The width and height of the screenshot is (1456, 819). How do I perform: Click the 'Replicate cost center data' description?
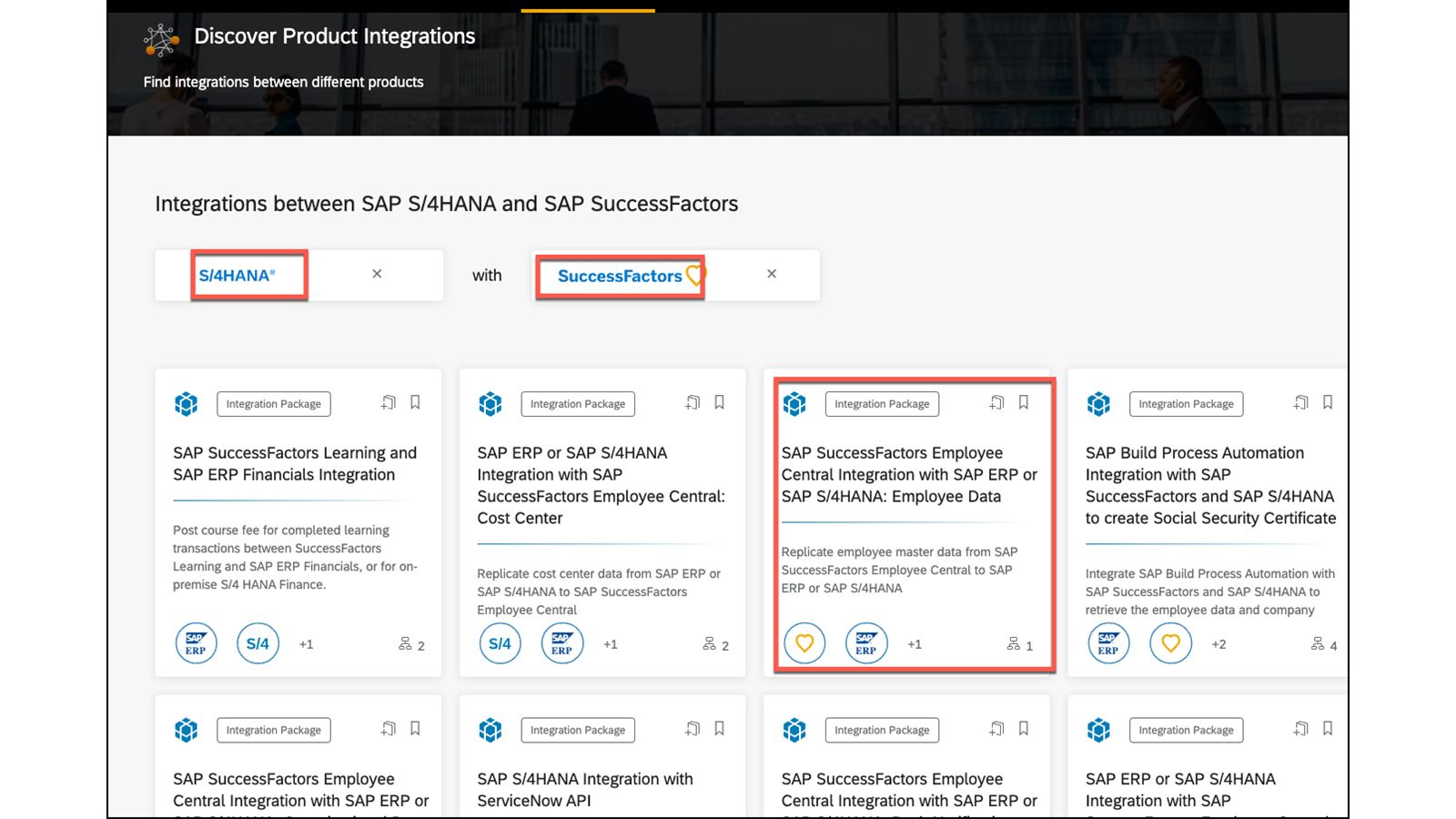pos(599,591)
